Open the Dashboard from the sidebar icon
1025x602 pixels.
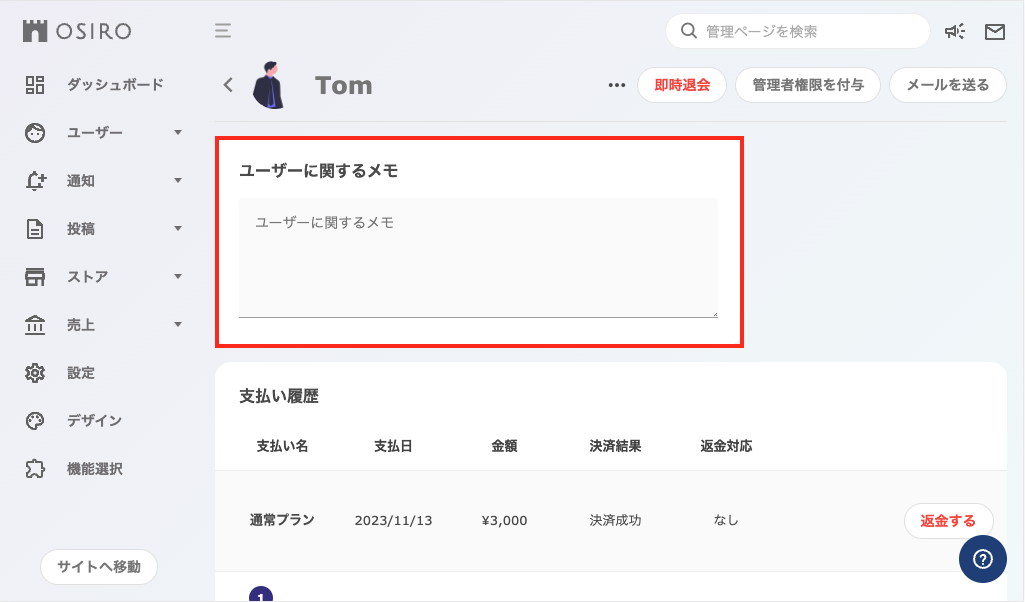[35, 85]
